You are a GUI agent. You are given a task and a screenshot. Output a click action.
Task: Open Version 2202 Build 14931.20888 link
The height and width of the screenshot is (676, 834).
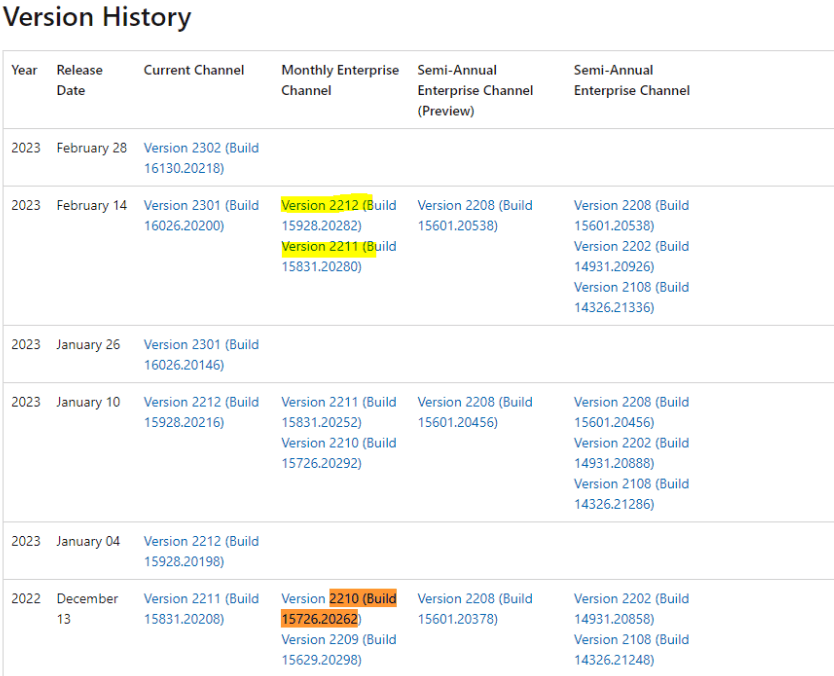[x=631, y=453]
